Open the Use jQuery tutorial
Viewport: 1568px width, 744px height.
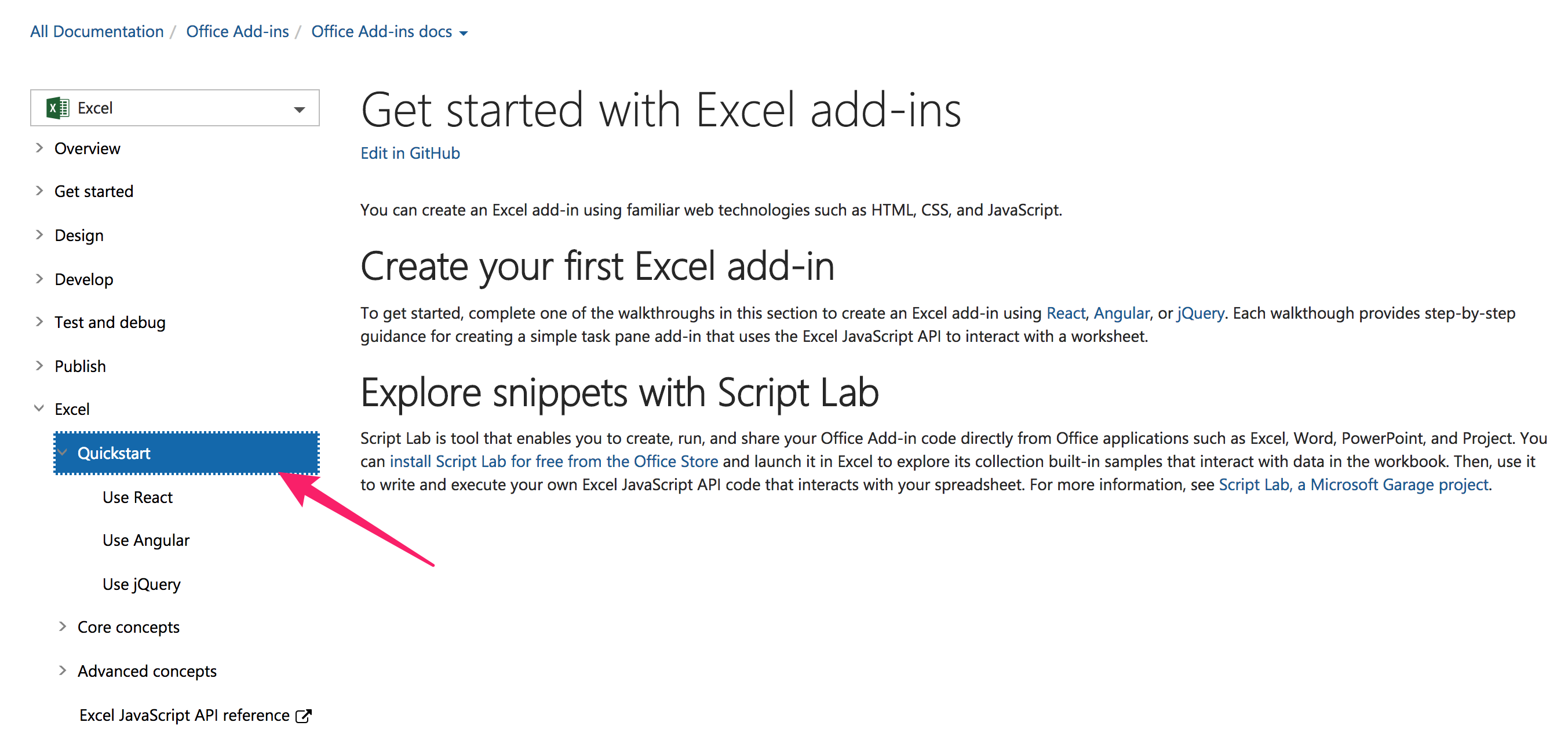141,584
